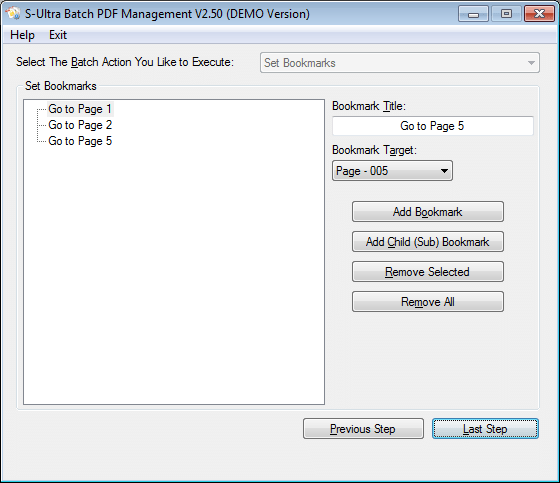Click the Exit menu item

click(58, 35)
